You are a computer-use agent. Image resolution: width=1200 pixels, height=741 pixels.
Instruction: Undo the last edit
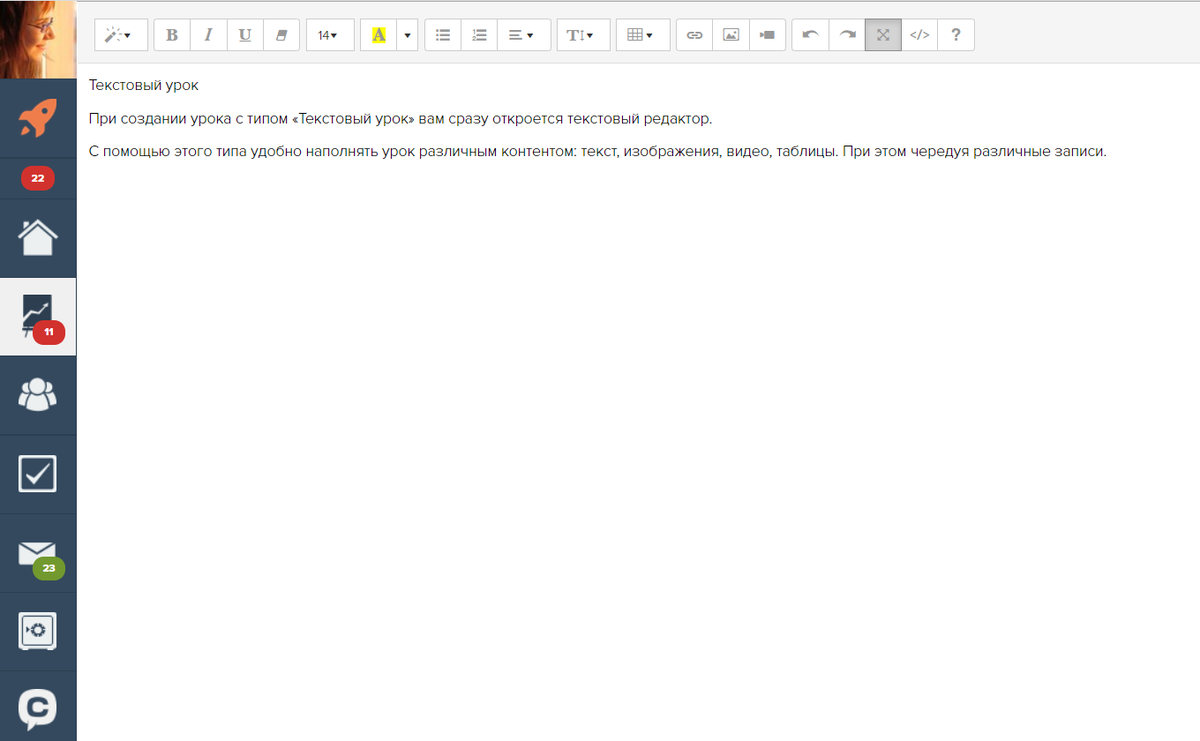(810, 35)
